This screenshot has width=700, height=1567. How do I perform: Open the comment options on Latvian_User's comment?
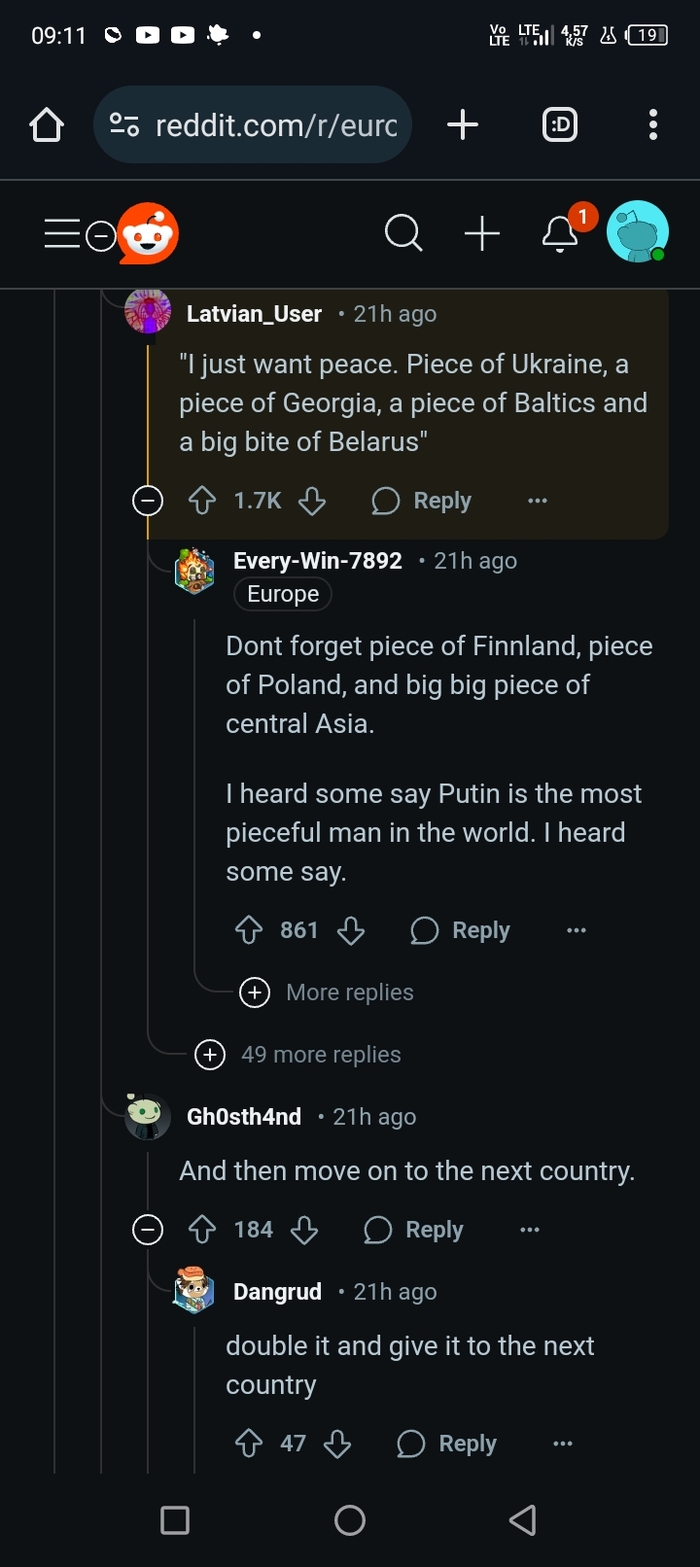[x=537, y=500]
